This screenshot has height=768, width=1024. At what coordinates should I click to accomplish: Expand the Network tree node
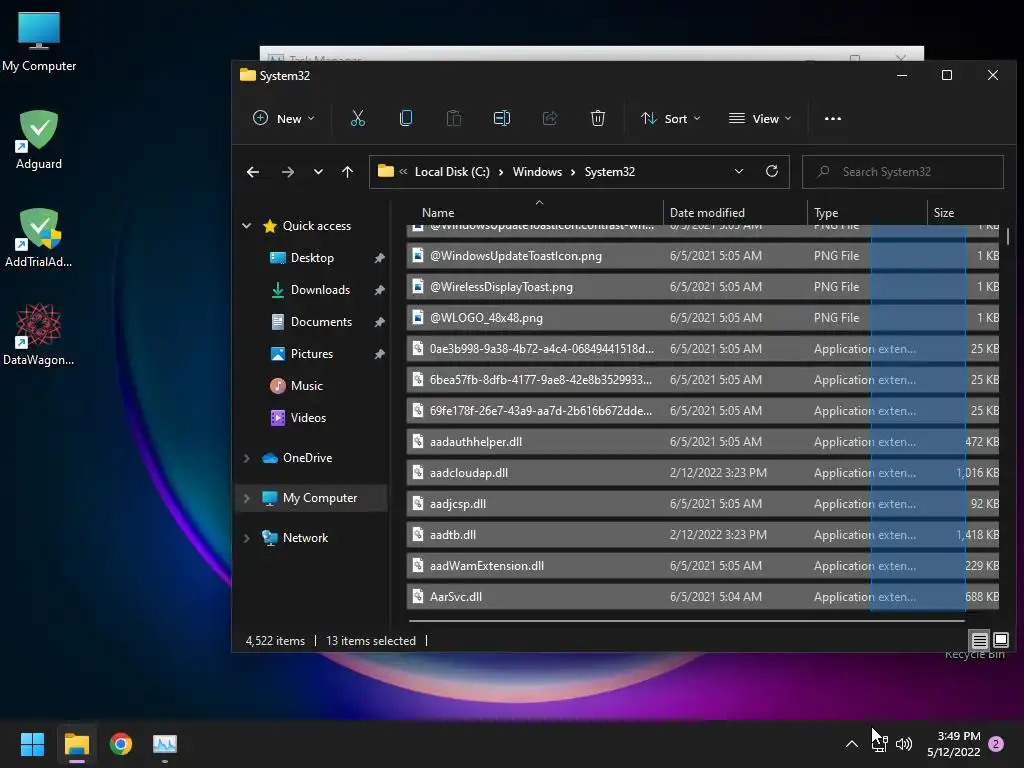coord(246,537)
